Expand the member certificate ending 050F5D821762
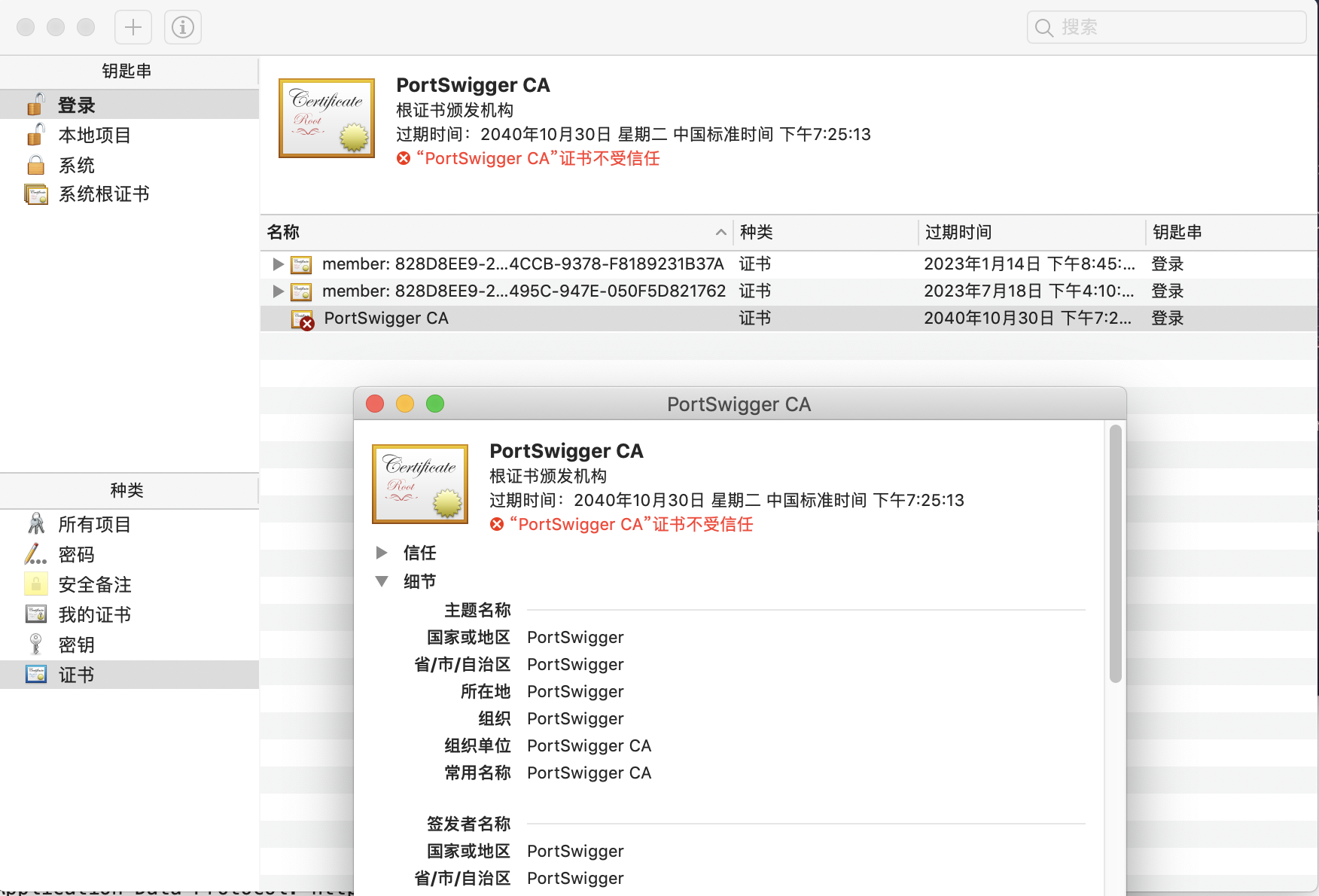1319x896 pixels. pos(278,291)
